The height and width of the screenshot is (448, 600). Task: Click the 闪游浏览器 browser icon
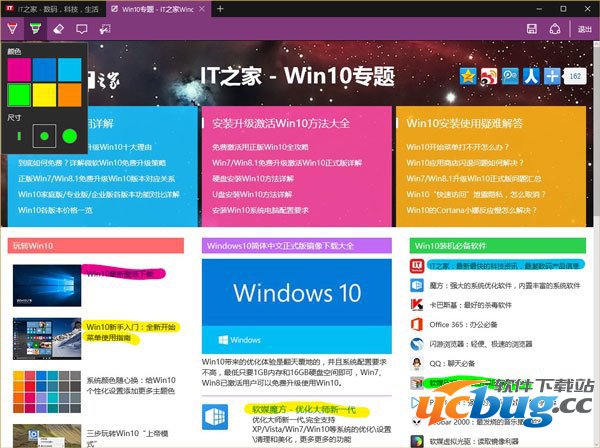[x=417, y=344]
